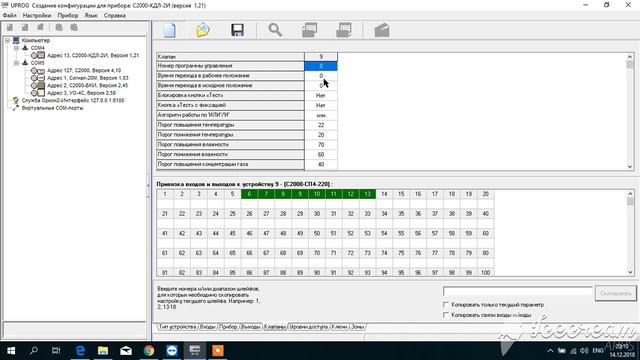Click second icon in left panel toolbar
Viewport: 640px width, 360px height.
25,27
